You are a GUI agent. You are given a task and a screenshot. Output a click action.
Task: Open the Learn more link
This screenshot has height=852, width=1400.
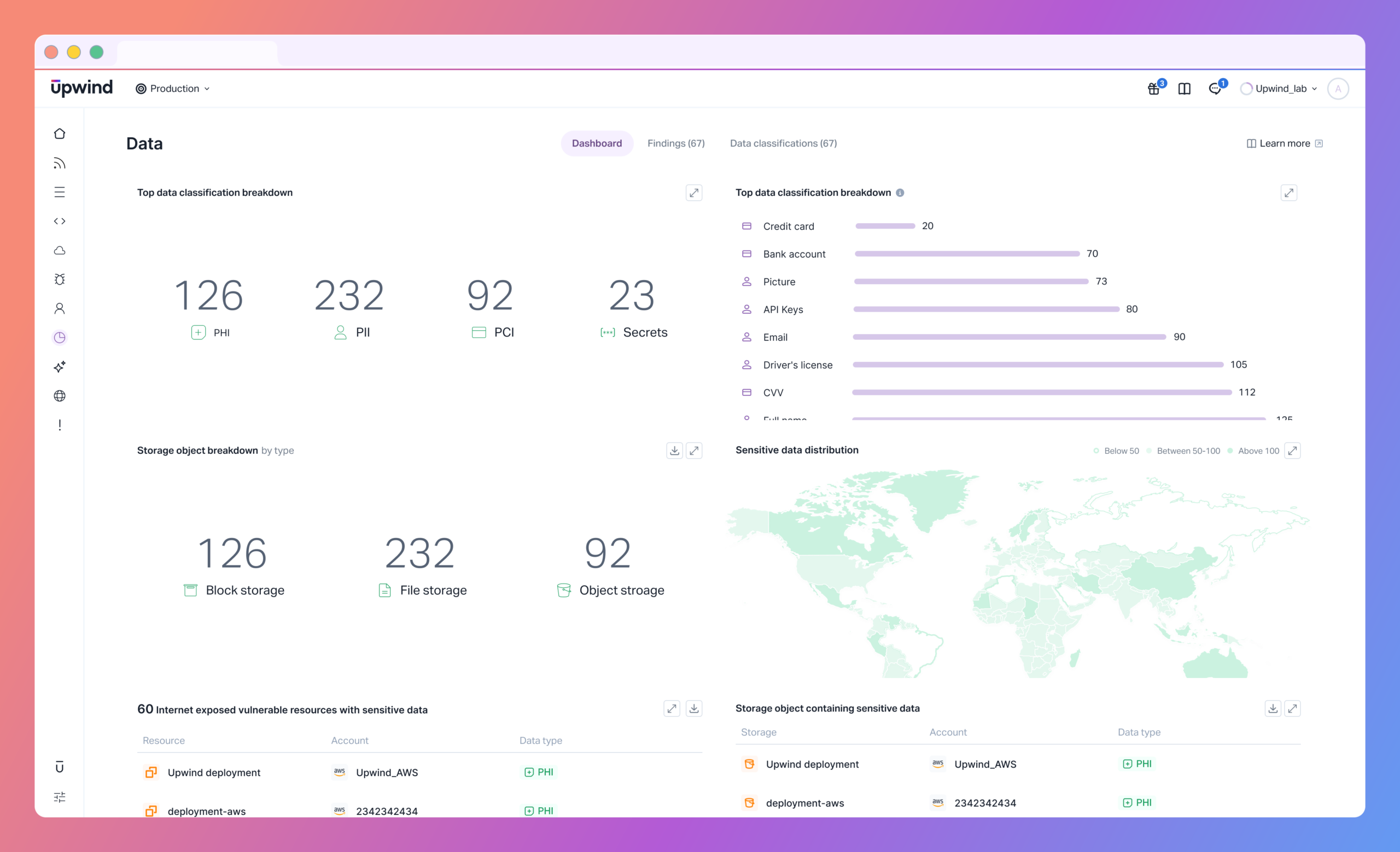click(1285, 143)
